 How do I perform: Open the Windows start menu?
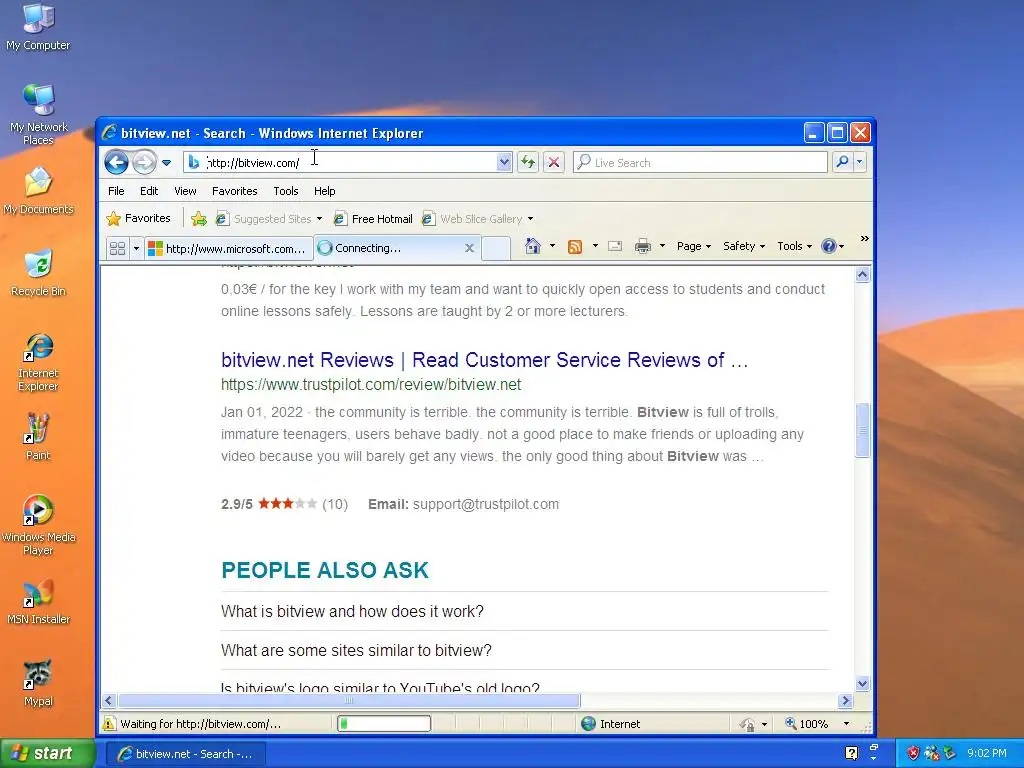[47, 753]
